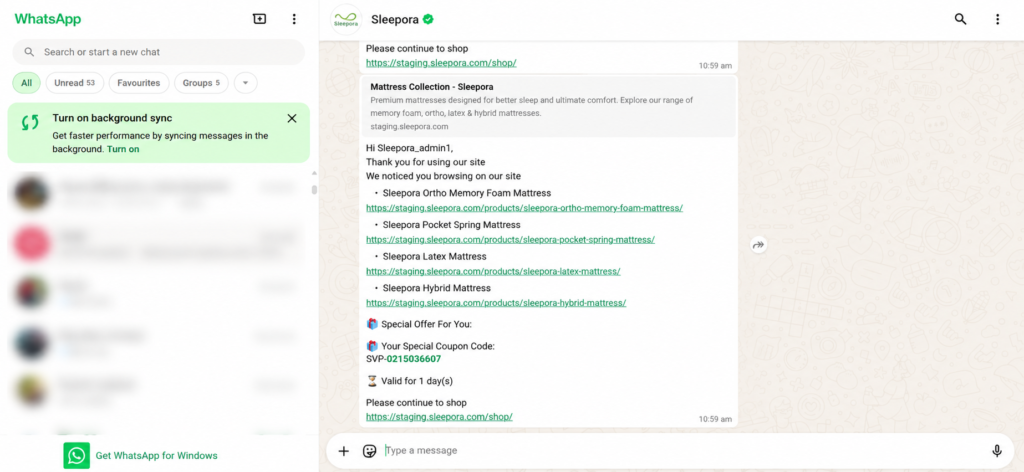
Task: Expand more chat filters dropdown
Action: pyautogui.click(x=246, y=83)
